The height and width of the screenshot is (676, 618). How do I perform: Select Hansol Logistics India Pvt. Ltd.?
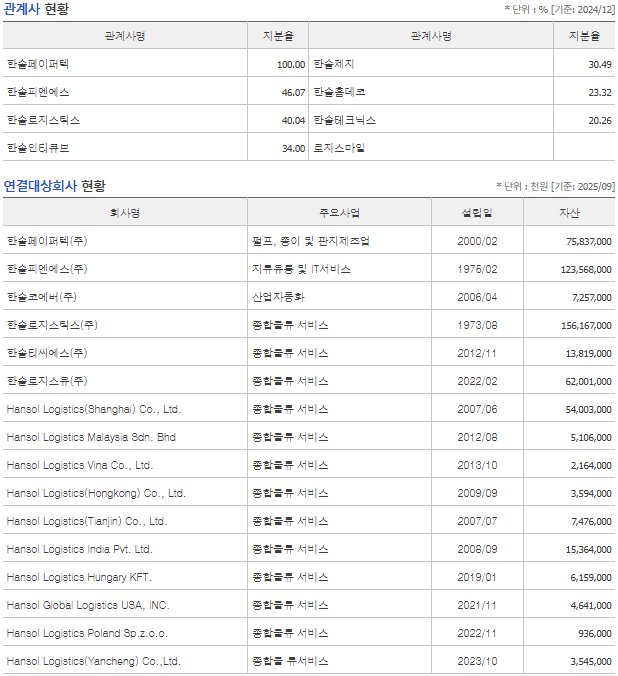click(x=79, y=549)
